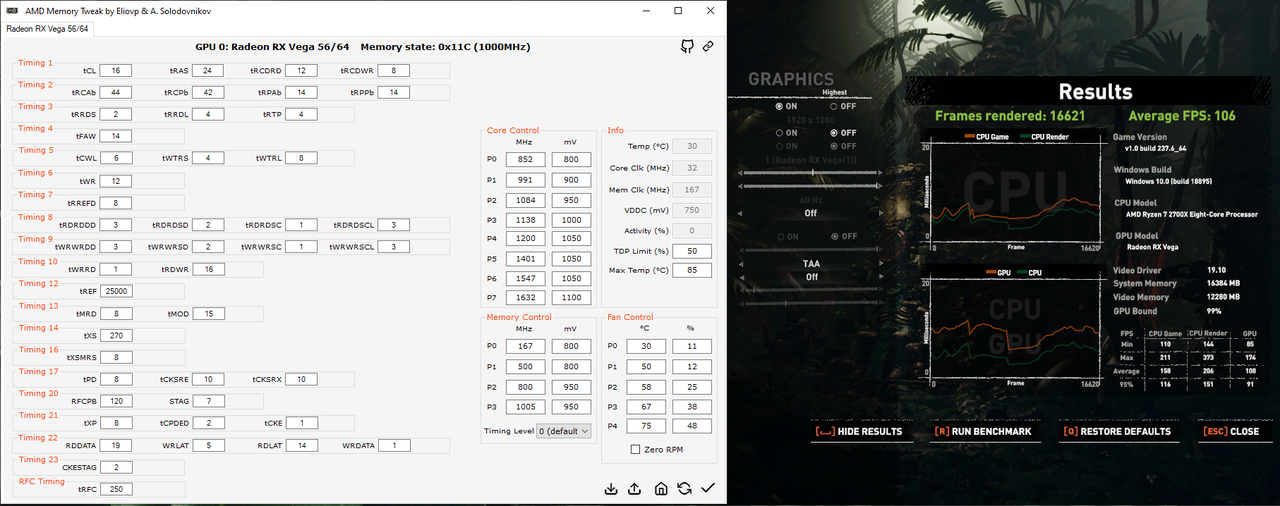Select ON radio below the 60 Hz Off option
Viewport: 1280px width, 506px height.
pos(781,236)
